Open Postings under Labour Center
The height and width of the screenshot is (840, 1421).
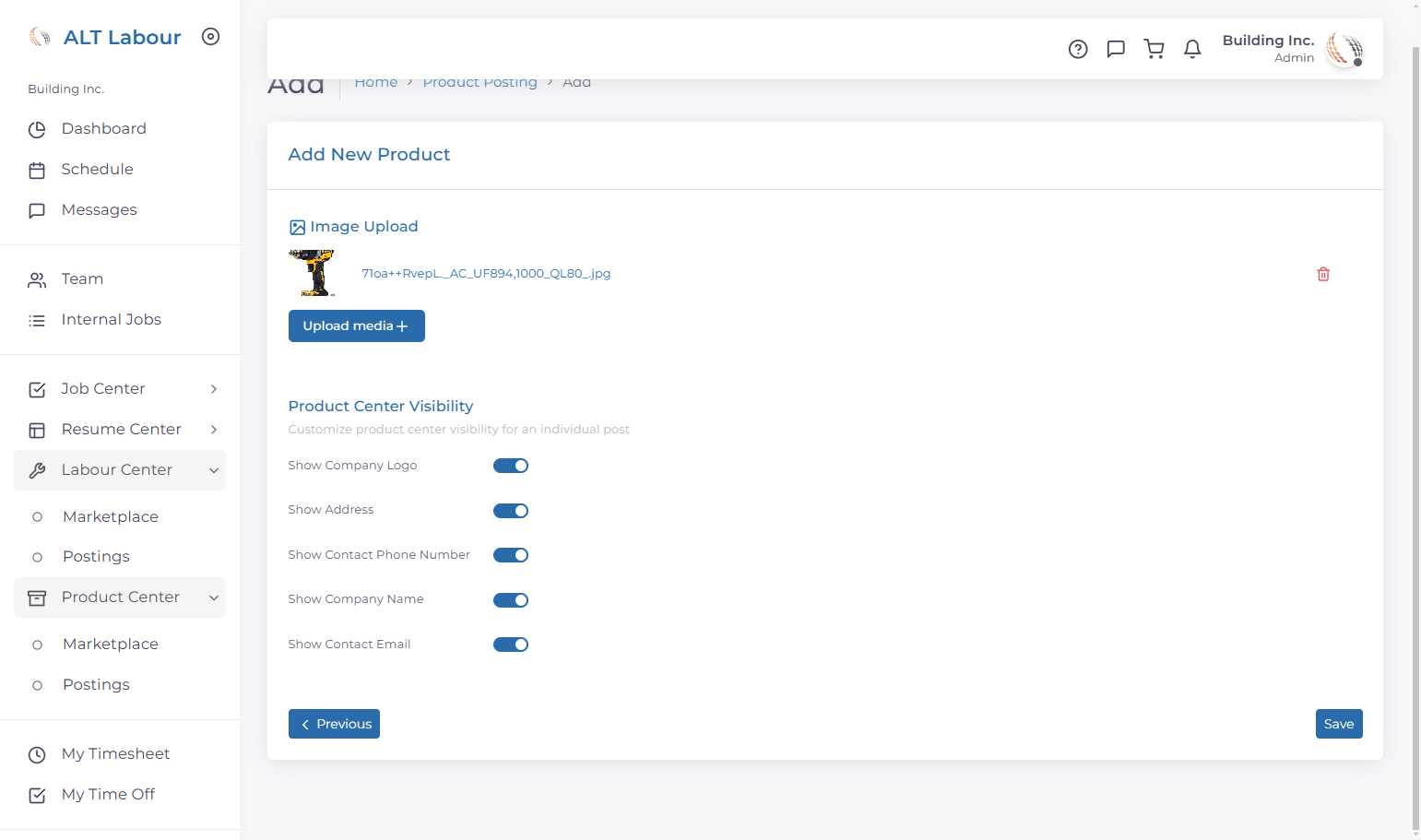pos(96,556)
